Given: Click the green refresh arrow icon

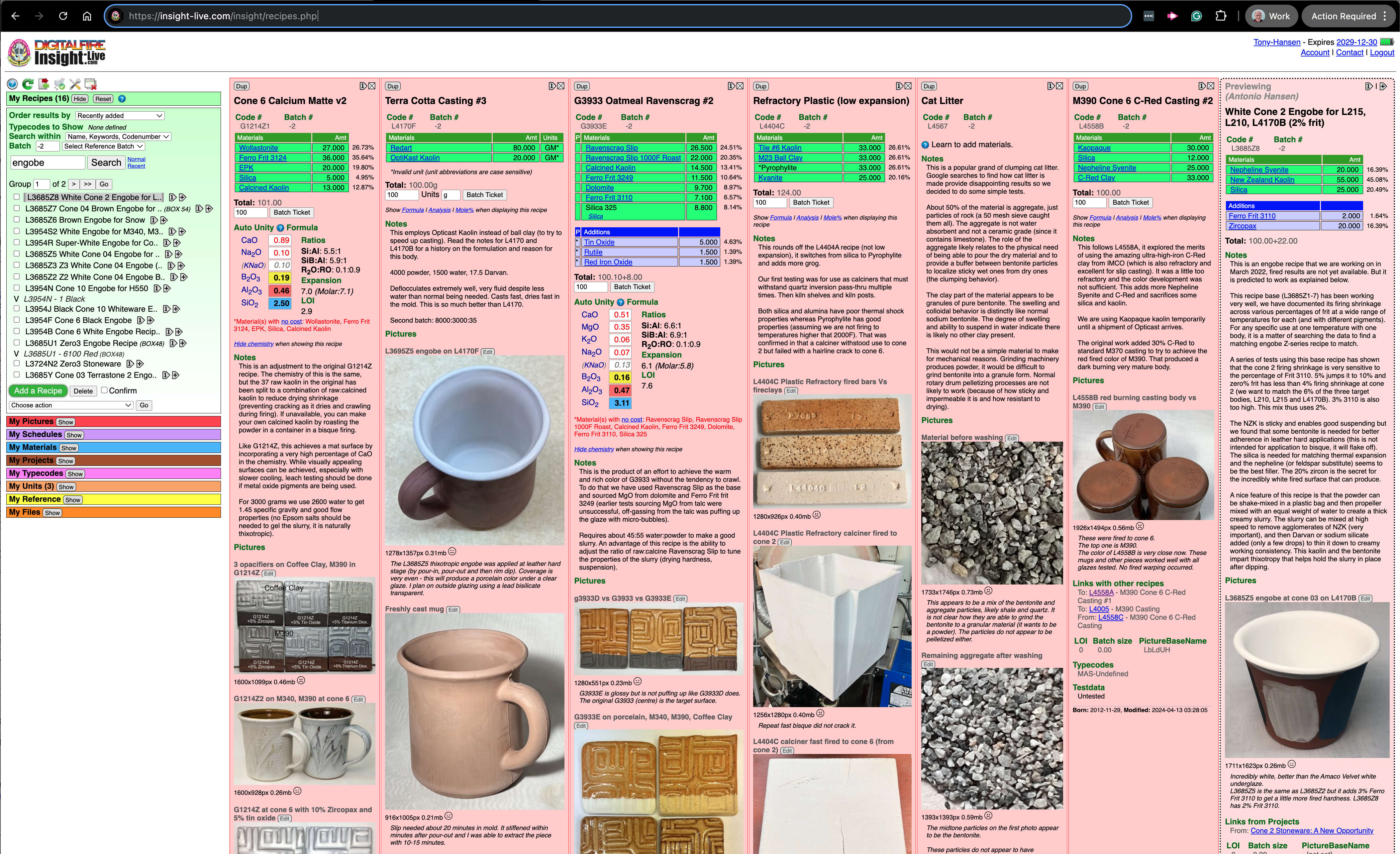Looking at the screenshot, I should point(27,84).
